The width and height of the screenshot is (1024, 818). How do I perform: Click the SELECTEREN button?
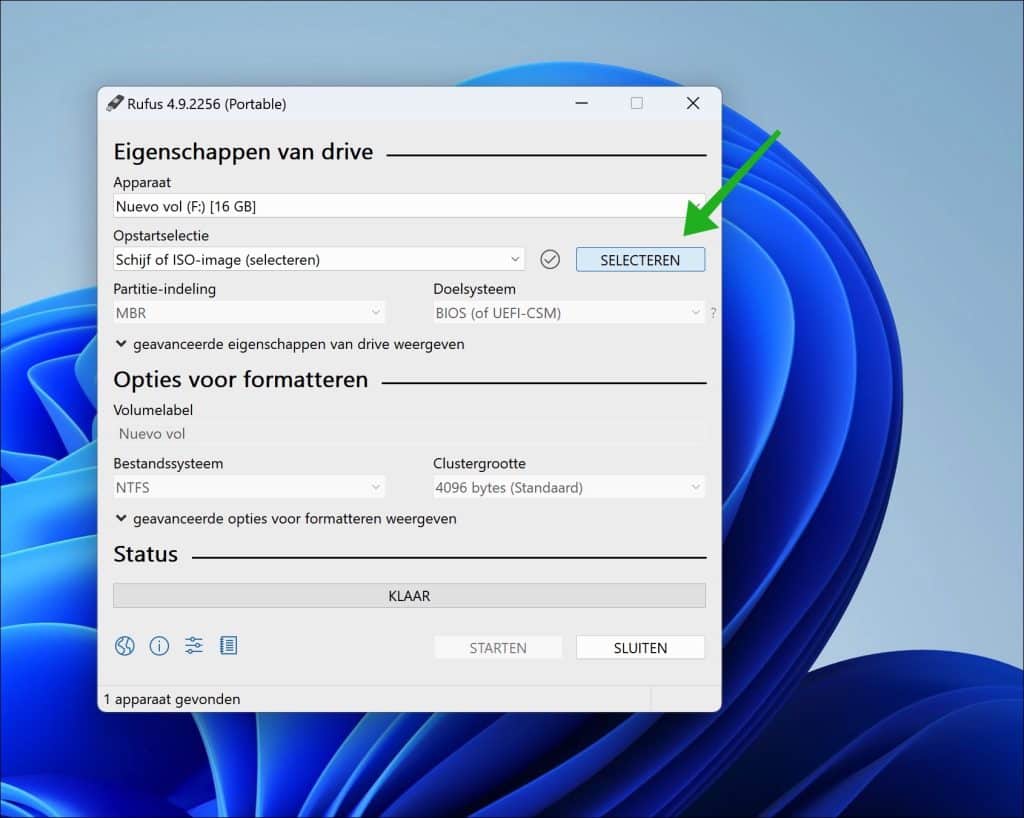tap(640, 260)
